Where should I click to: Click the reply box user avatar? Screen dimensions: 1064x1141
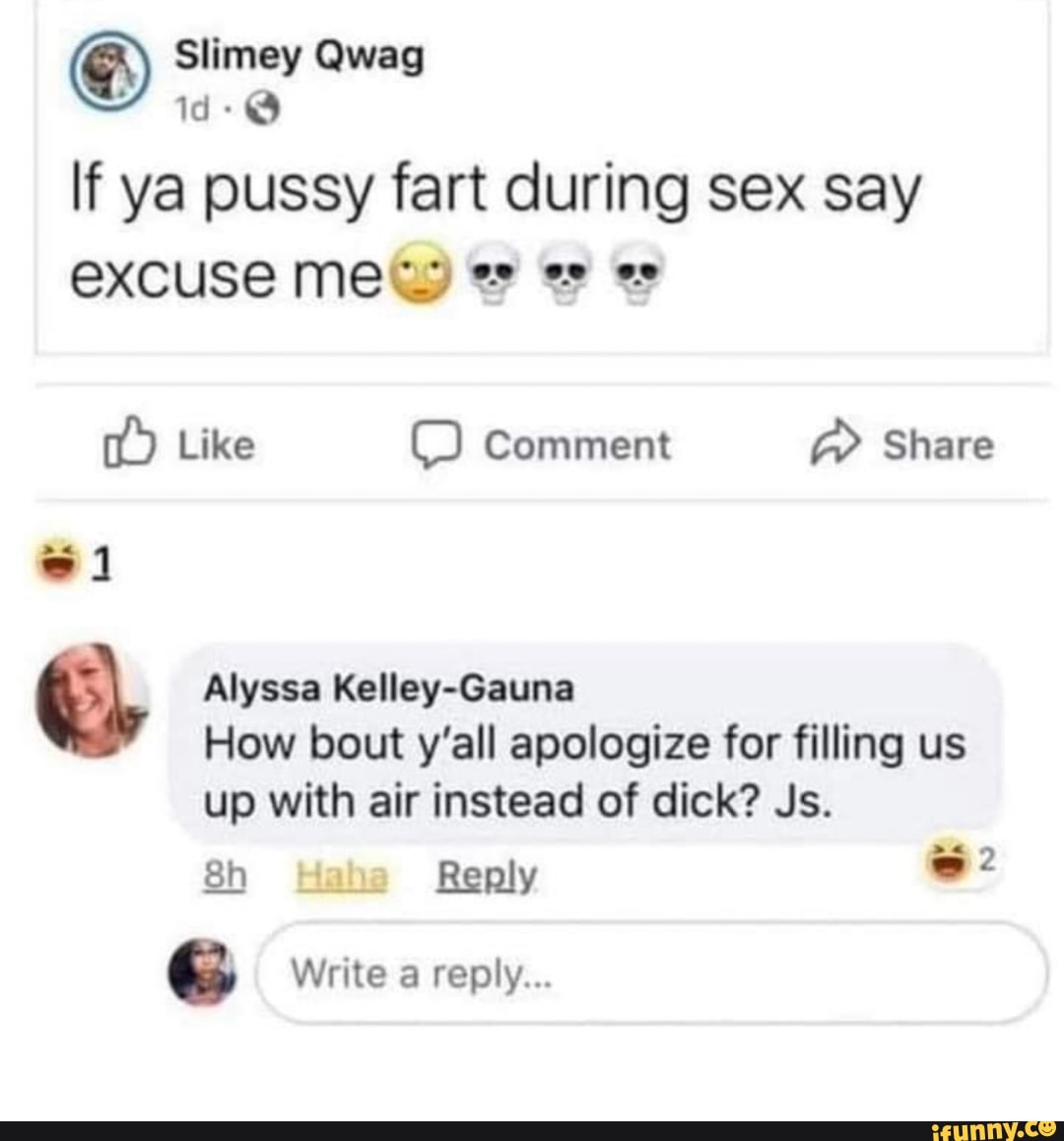pos(203,972)
